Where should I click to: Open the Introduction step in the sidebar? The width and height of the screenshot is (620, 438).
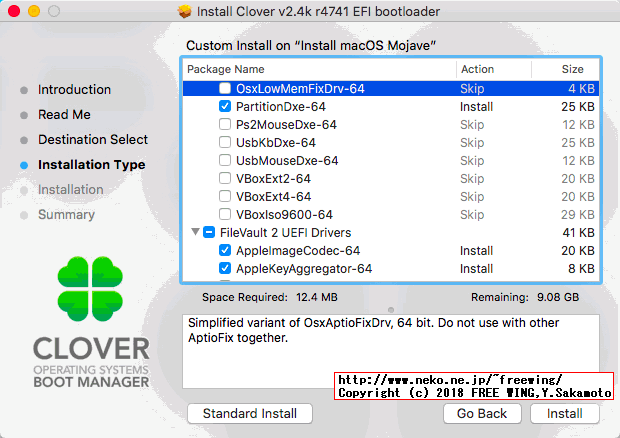coord(74,90)
